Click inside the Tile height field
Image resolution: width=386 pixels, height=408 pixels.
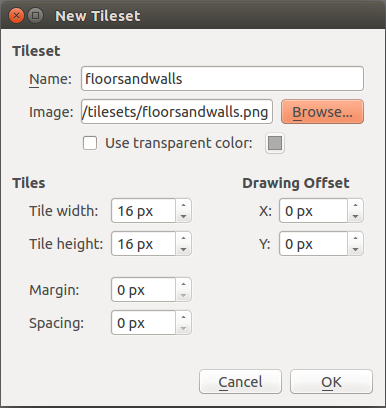[144, 244]
